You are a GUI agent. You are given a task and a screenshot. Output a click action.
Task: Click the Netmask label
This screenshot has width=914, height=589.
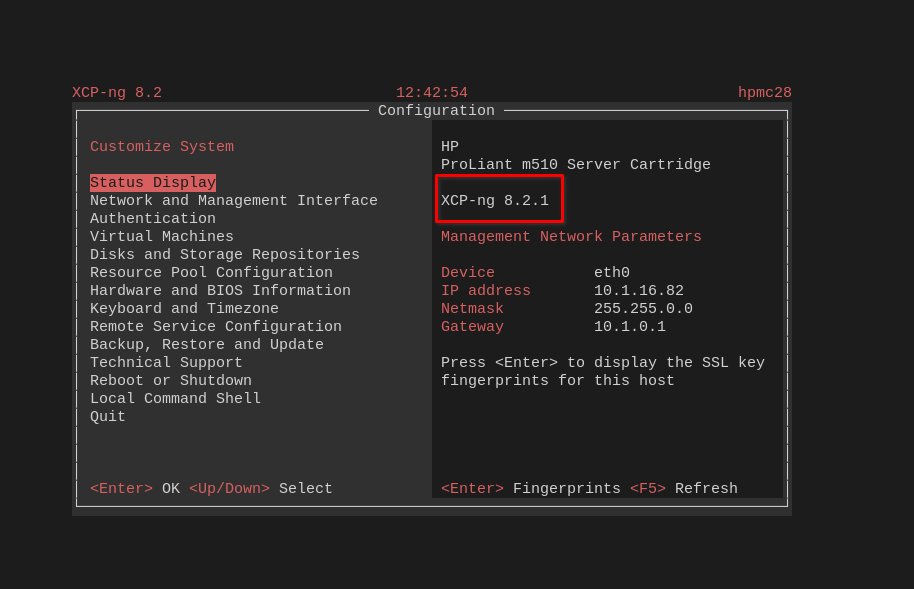tap(472, 308)
